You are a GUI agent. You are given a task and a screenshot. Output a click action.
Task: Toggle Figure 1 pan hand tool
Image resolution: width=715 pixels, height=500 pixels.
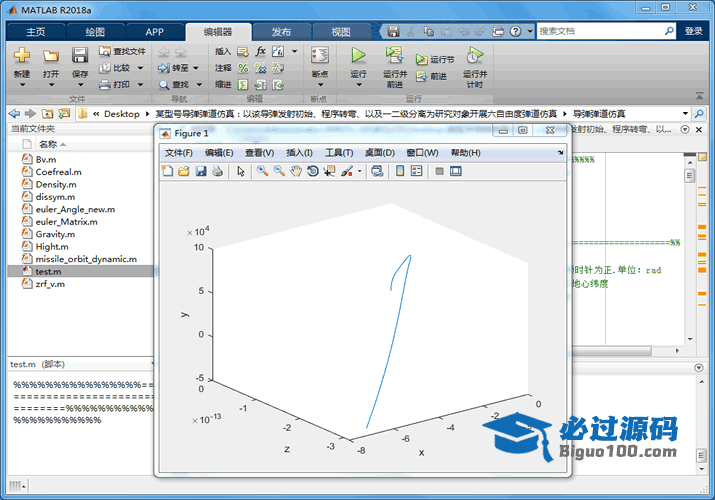click(296, 171)
